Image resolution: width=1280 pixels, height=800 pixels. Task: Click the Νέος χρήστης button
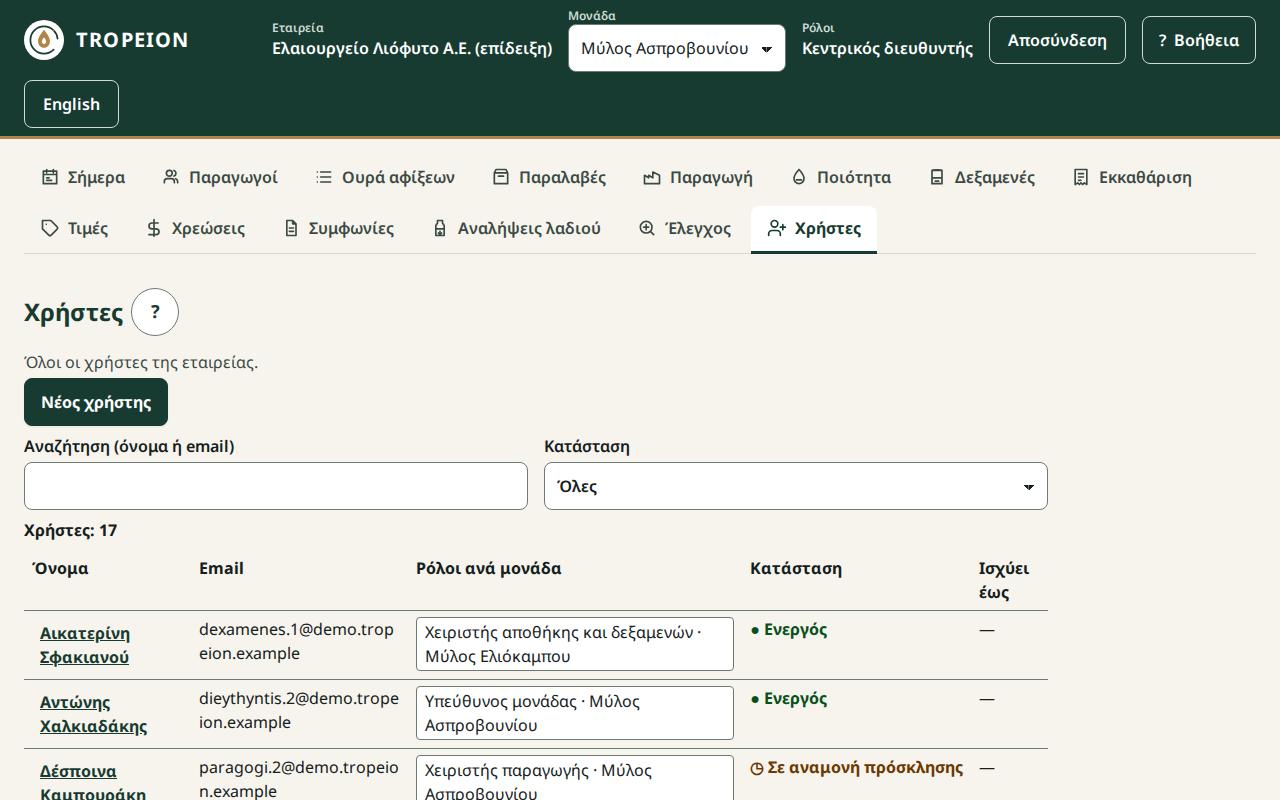pyautogui.click(x=96, y=402)
